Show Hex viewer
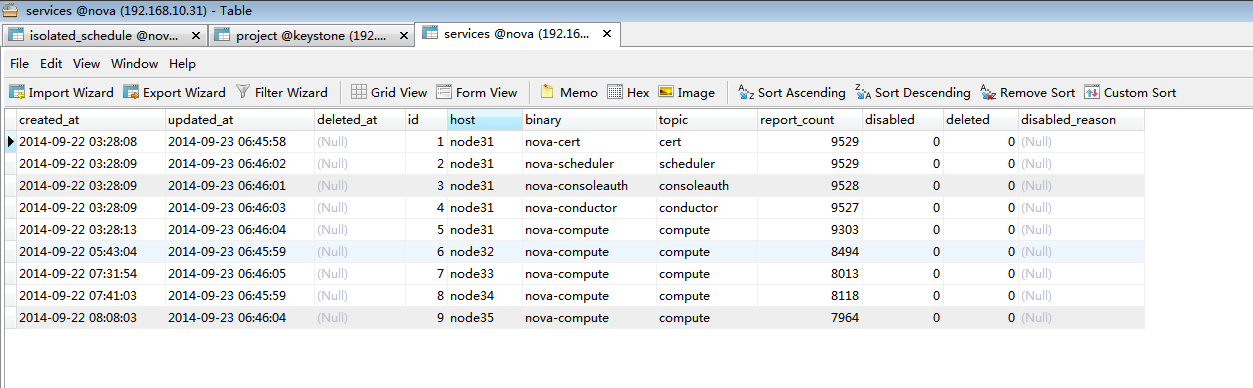The width and height of the screenshot is (1253, 388). point(628,93)
